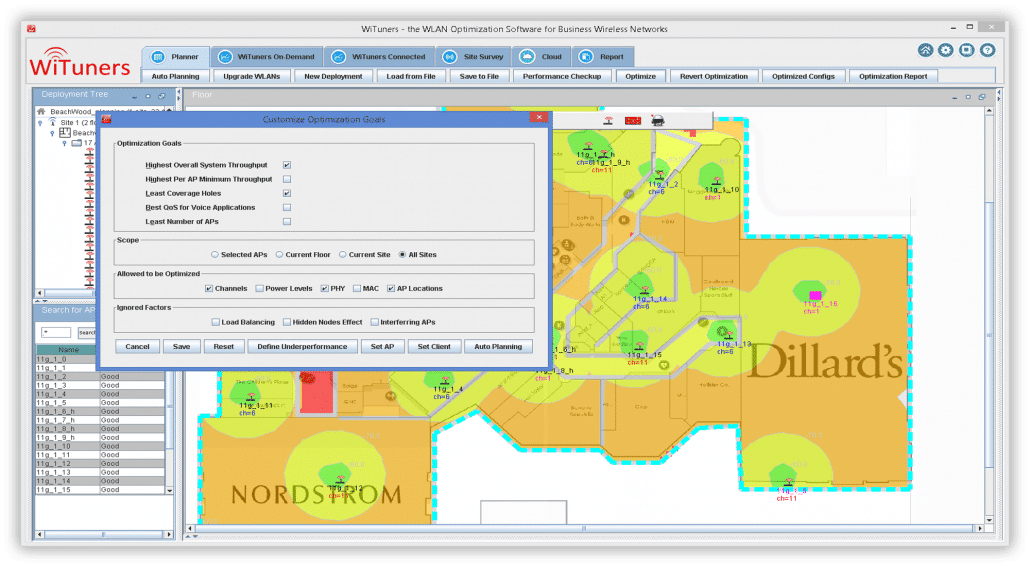Click Define Underperformance button
1030x567 pixels.
click(302, 346)
